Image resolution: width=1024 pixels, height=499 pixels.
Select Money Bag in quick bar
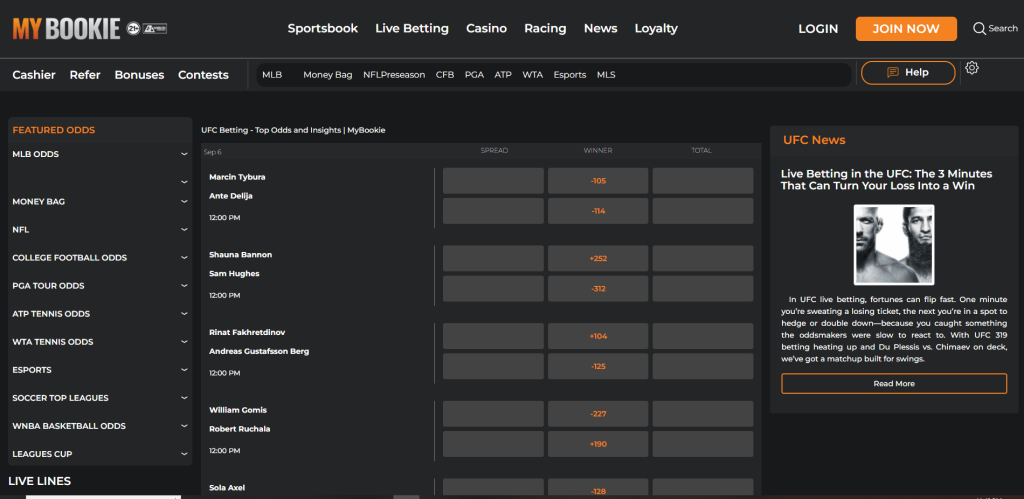coord(327,75)
